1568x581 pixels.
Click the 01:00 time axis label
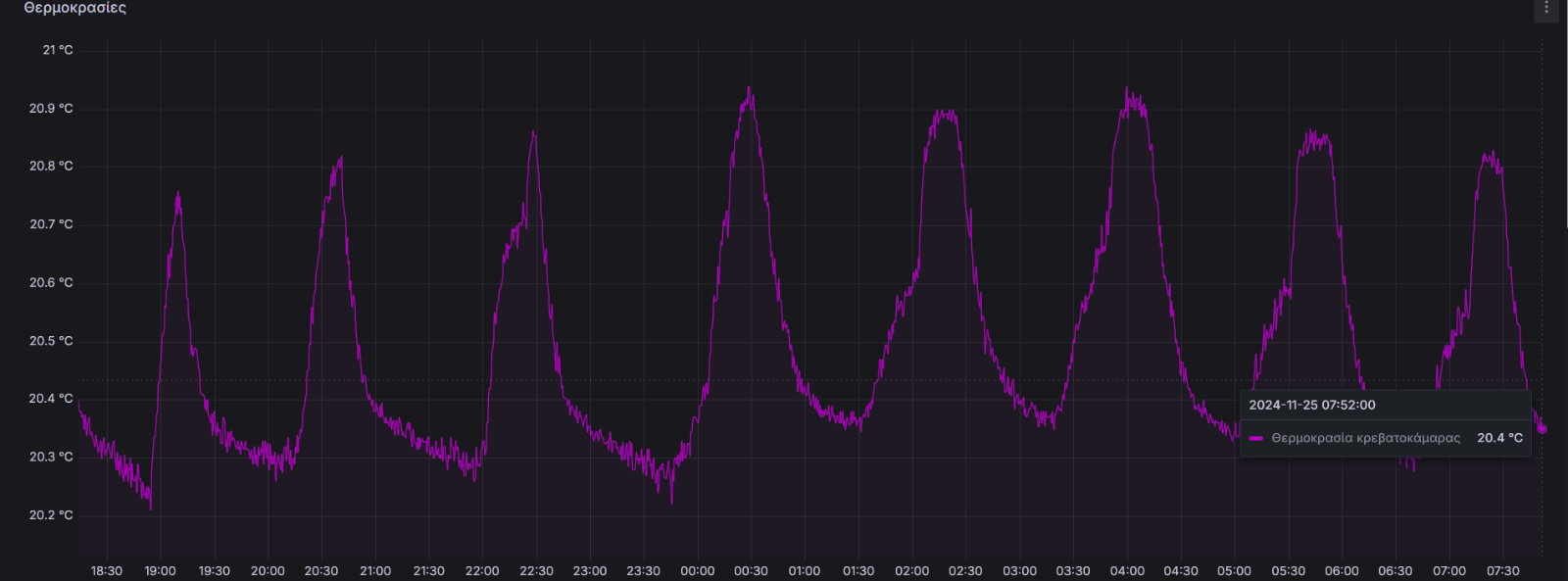click(x=805, y=571)
